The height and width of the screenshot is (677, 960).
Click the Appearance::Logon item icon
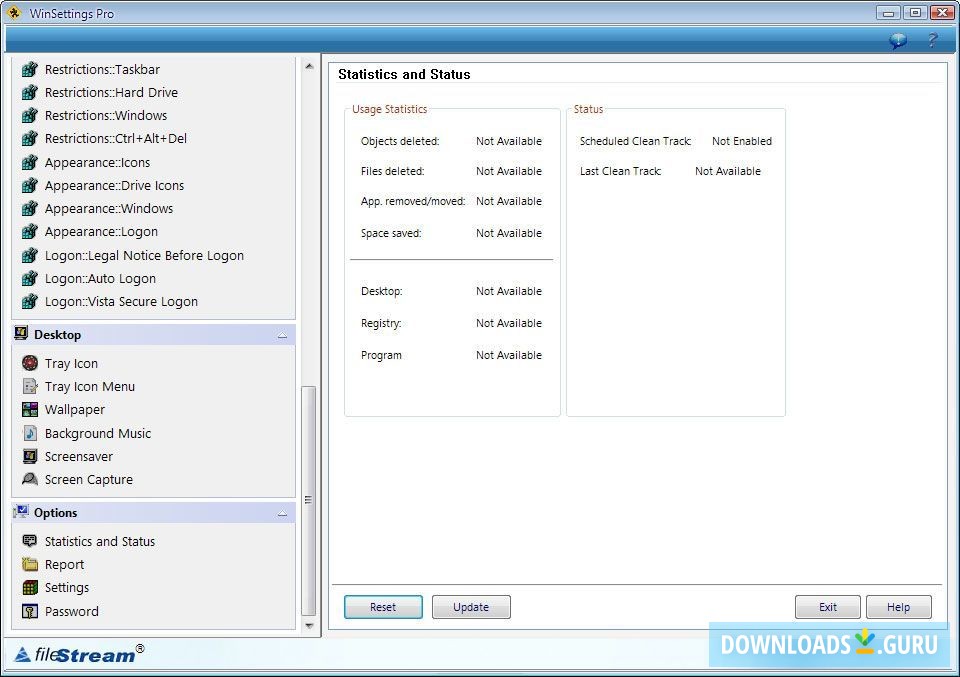[x=29, y=232]
